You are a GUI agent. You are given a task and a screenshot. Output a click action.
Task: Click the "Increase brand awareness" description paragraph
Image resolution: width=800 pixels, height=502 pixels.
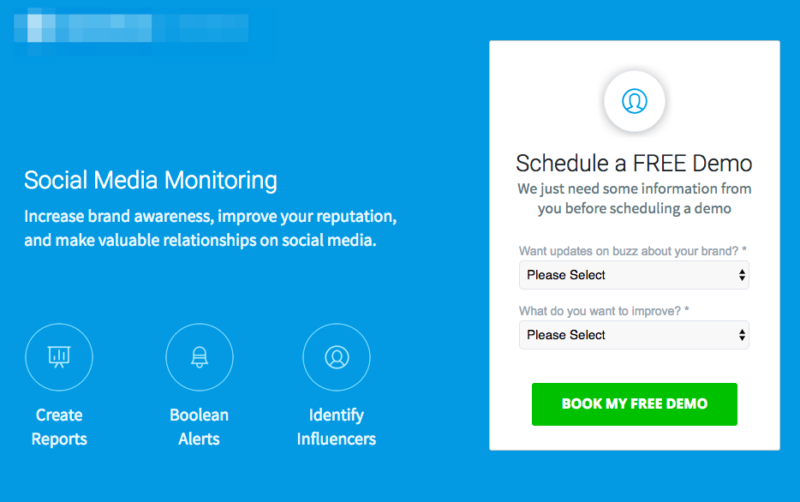point(210,229)
